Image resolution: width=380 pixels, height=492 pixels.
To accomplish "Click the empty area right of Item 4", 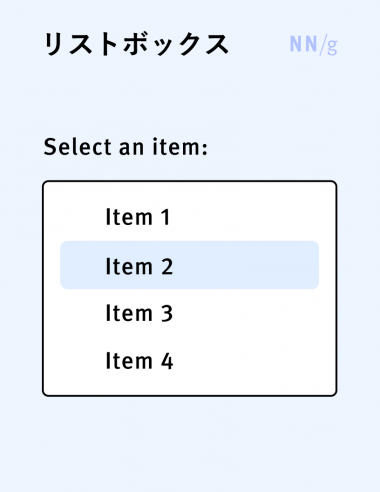I will tap(246, 361).
